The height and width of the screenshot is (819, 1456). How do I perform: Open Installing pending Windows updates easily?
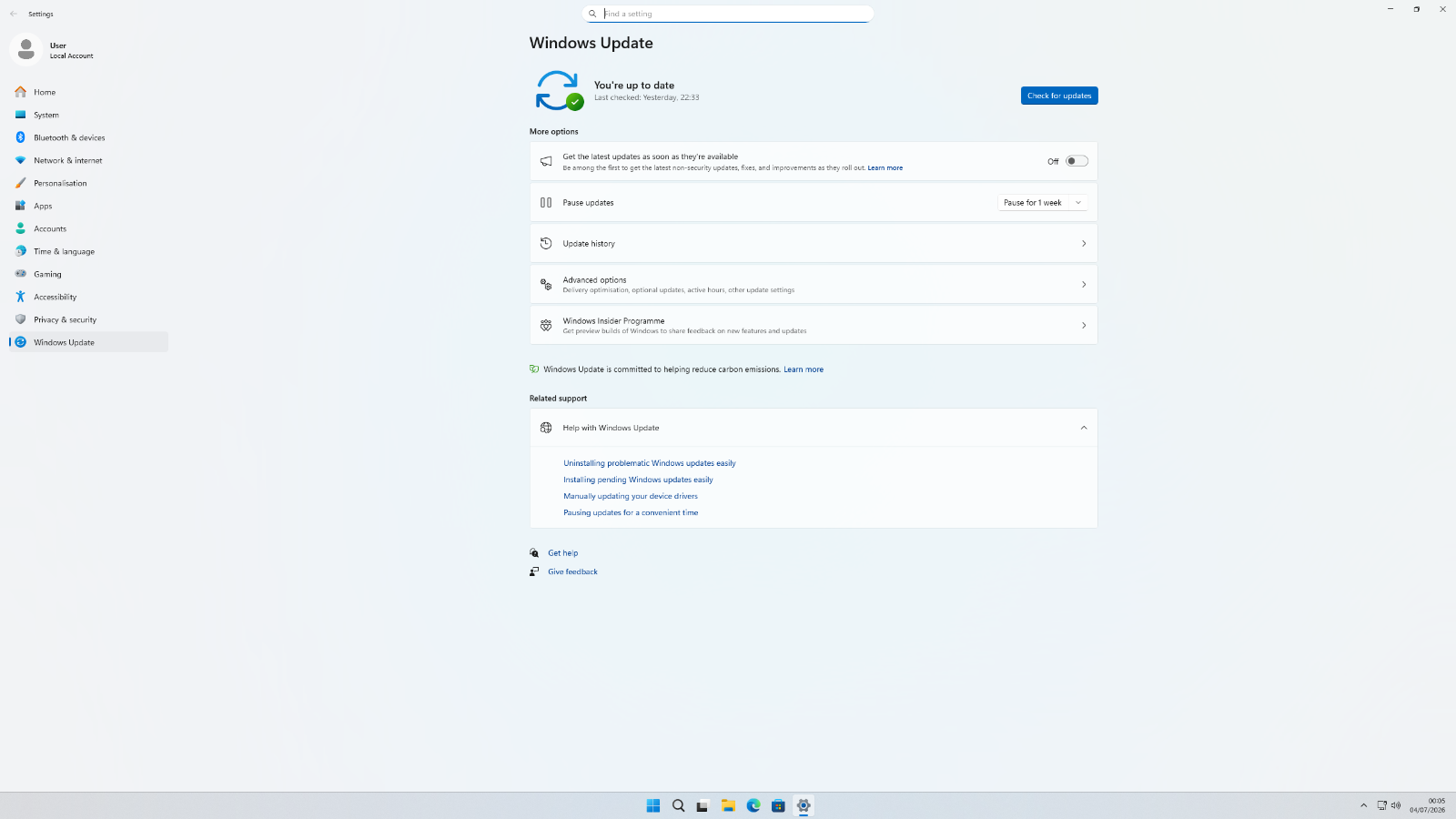[x=638, y=480]
